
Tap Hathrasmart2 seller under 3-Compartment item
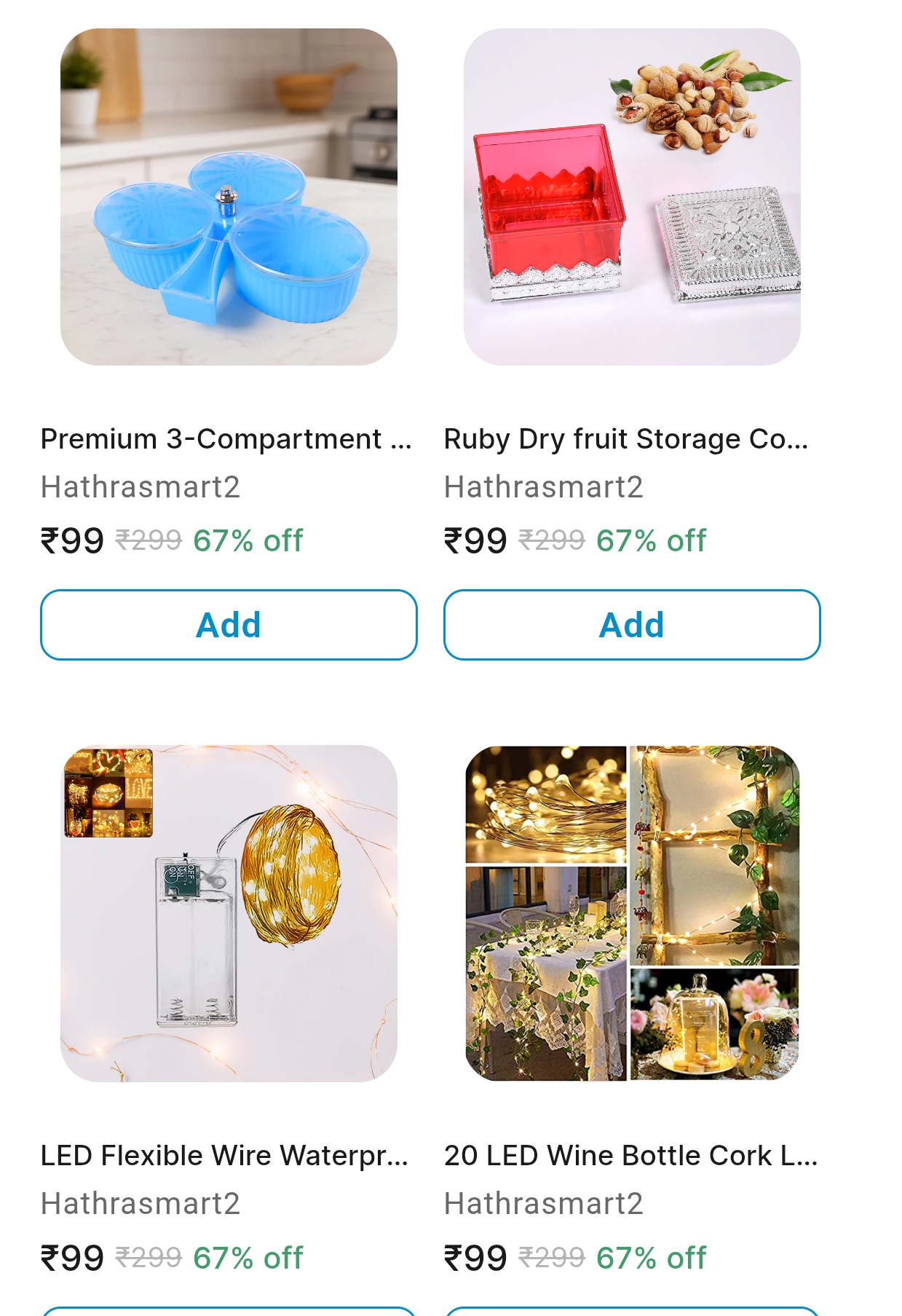[x=141, y=487]
